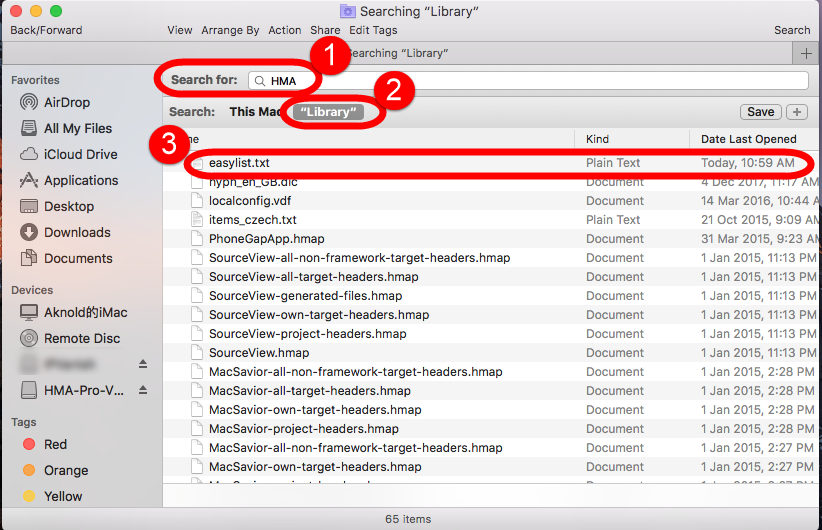Select the easylist.txt file
The width and height of the screenshot is (822, 530).
(239, 163)
